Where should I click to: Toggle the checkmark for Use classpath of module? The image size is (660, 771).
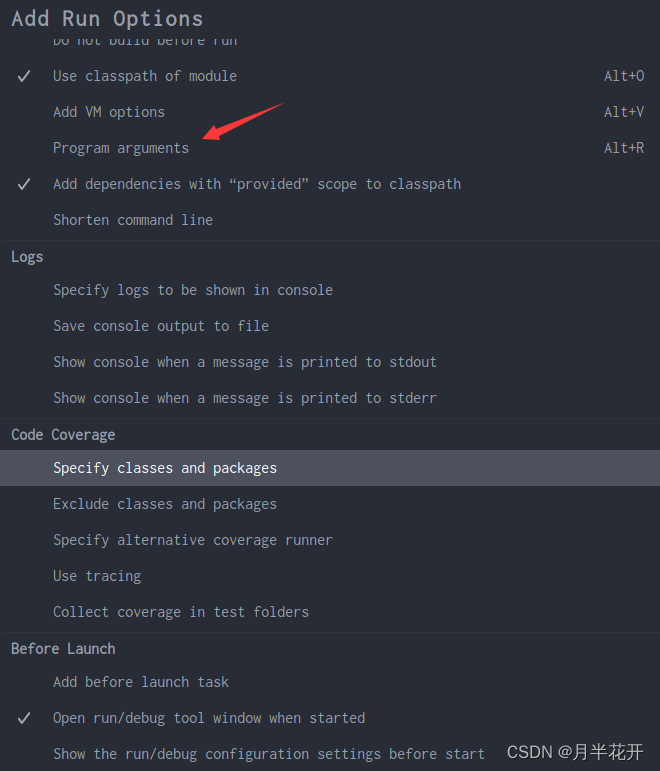[x=24, y=76]
